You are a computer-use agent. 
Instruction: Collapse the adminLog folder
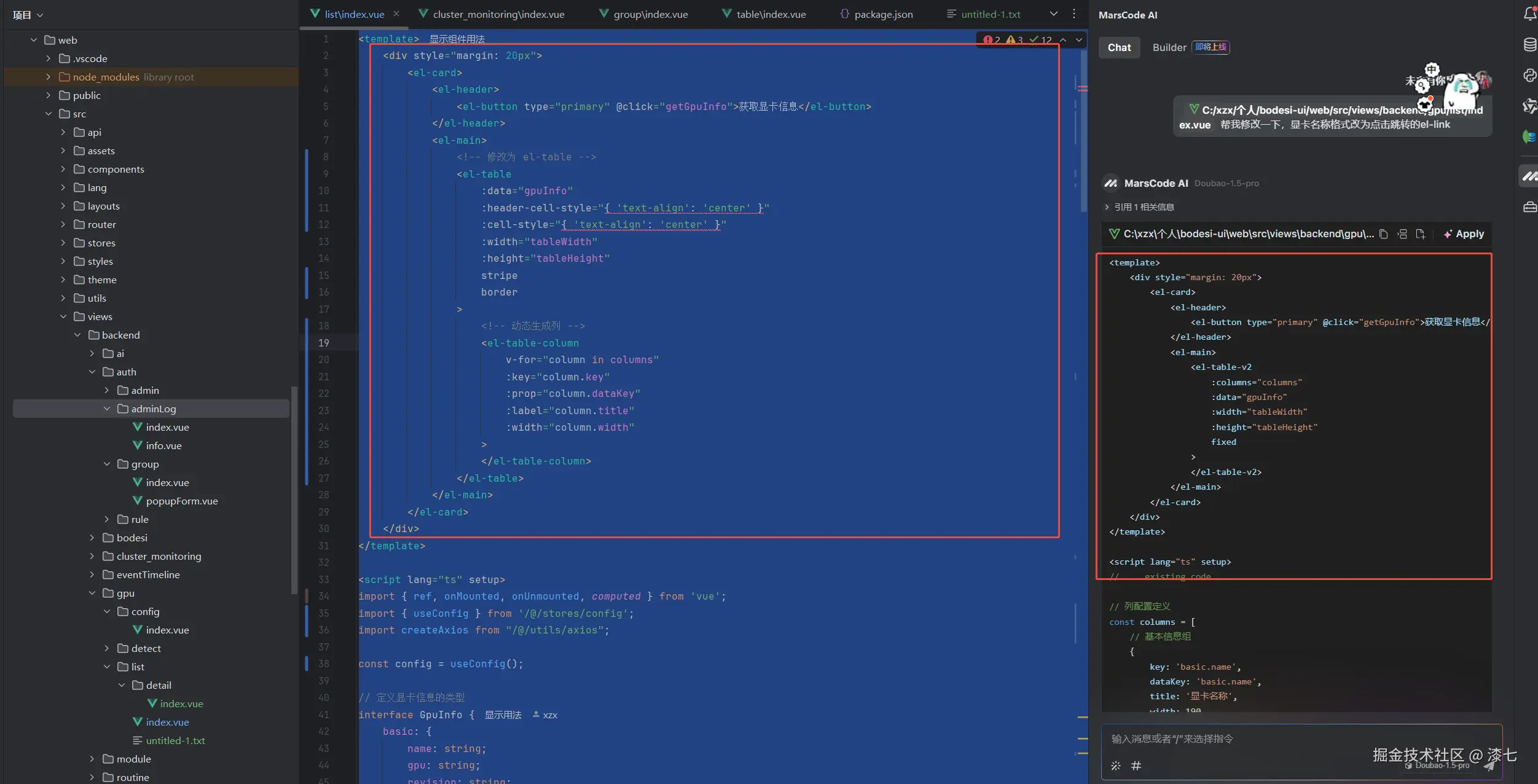(x=107, y=409)
